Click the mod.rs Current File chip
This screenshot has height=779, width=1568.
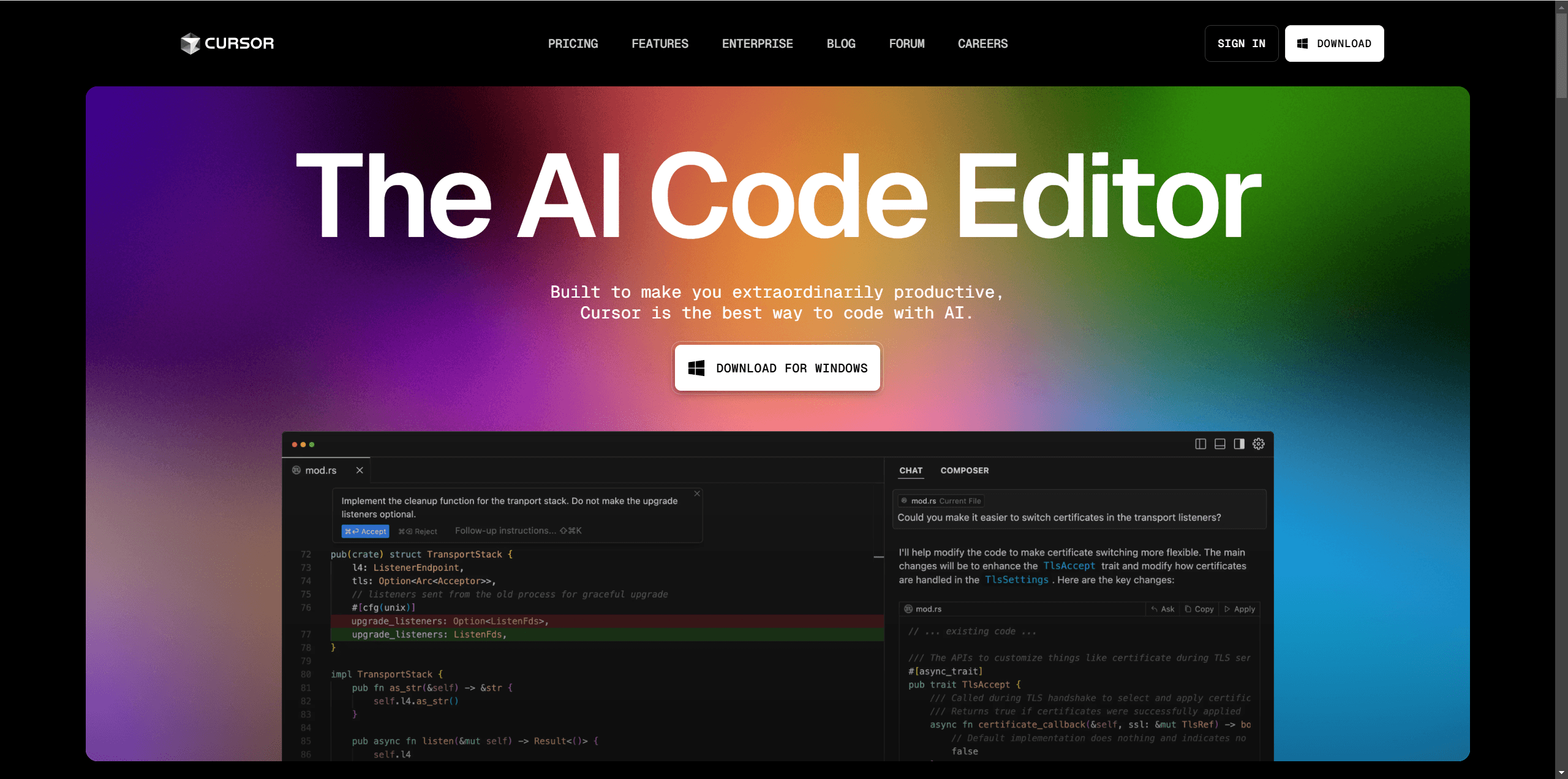coord(941,501)
